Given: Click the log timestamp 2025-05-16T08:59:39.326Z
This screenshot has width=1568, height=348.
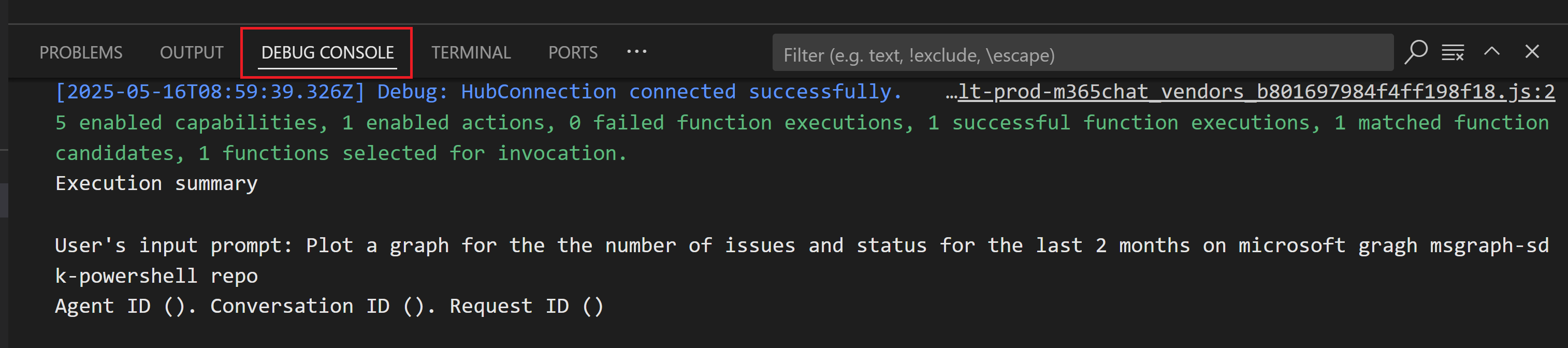Looking at the screenshot, I should [210, 92].
